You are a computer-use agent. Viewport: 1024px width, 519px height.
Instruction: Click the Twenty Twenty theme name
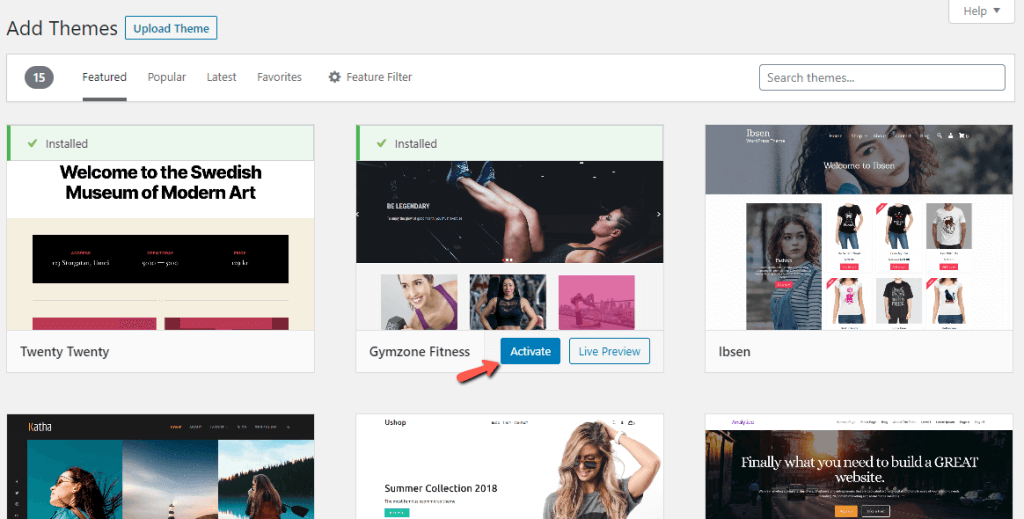pos(65,351)
